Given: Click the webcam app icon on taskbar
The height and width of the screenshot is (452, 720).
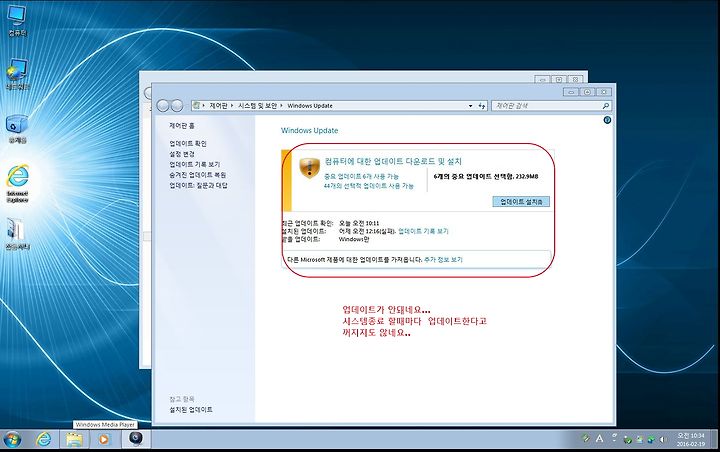Looking at the screenshot, I should 135,439.
